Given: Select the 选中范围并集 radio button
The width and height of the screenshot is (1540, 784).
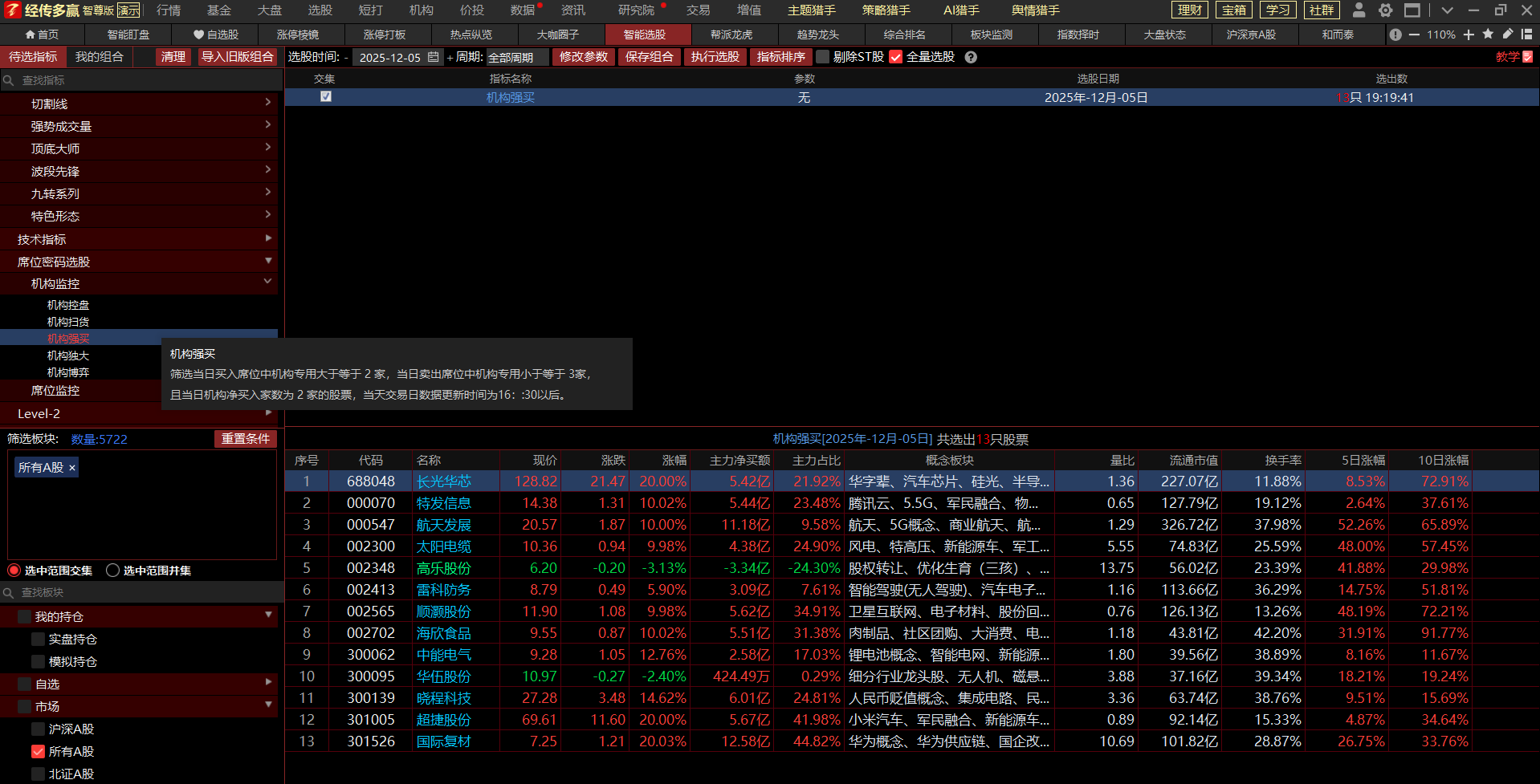Looking at the screenshot, I should tap(113, 570).
